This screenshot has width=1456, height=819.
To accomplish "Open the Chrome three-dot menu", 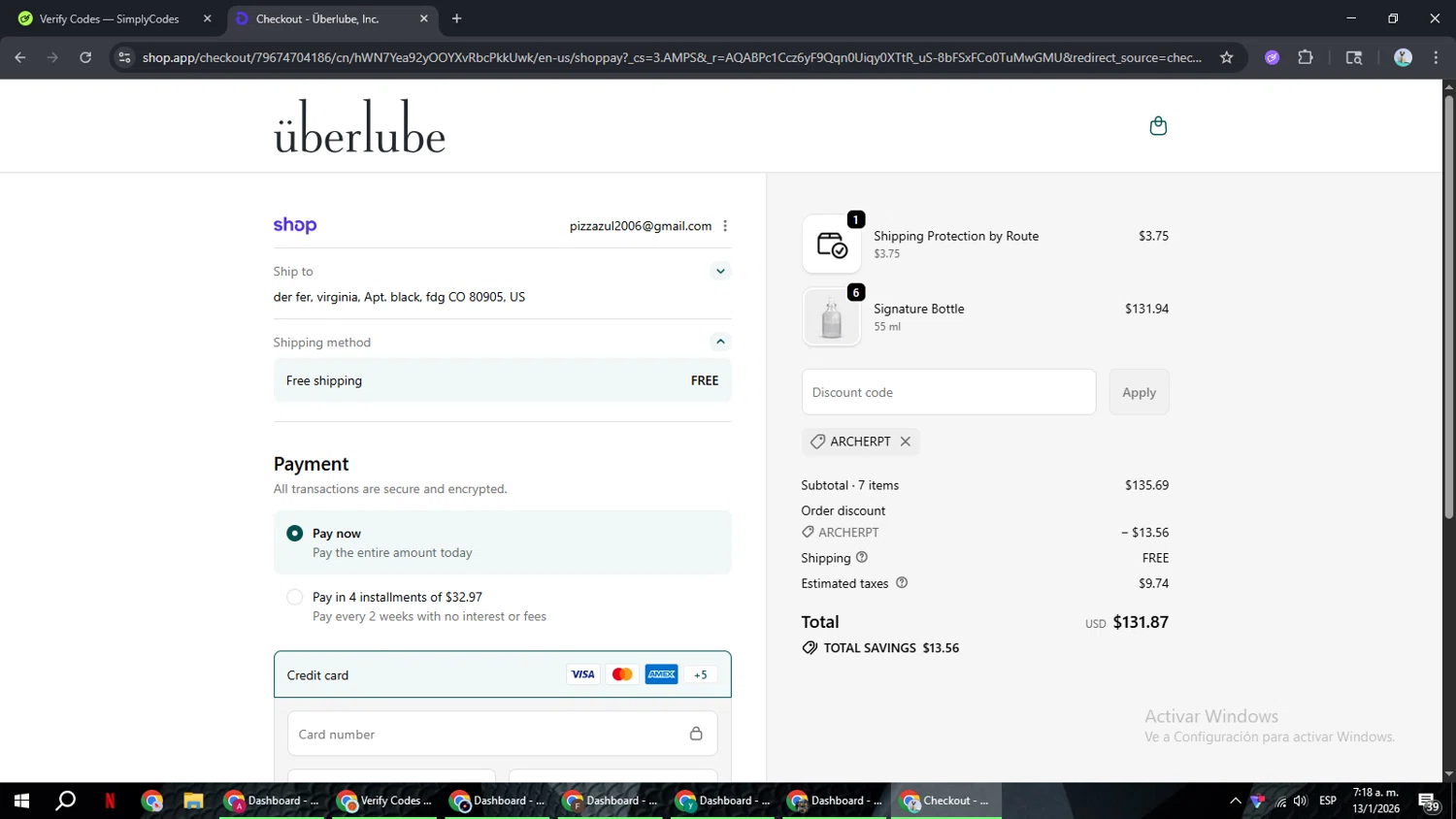I will pyautogui.click(x=1436, y=57).
